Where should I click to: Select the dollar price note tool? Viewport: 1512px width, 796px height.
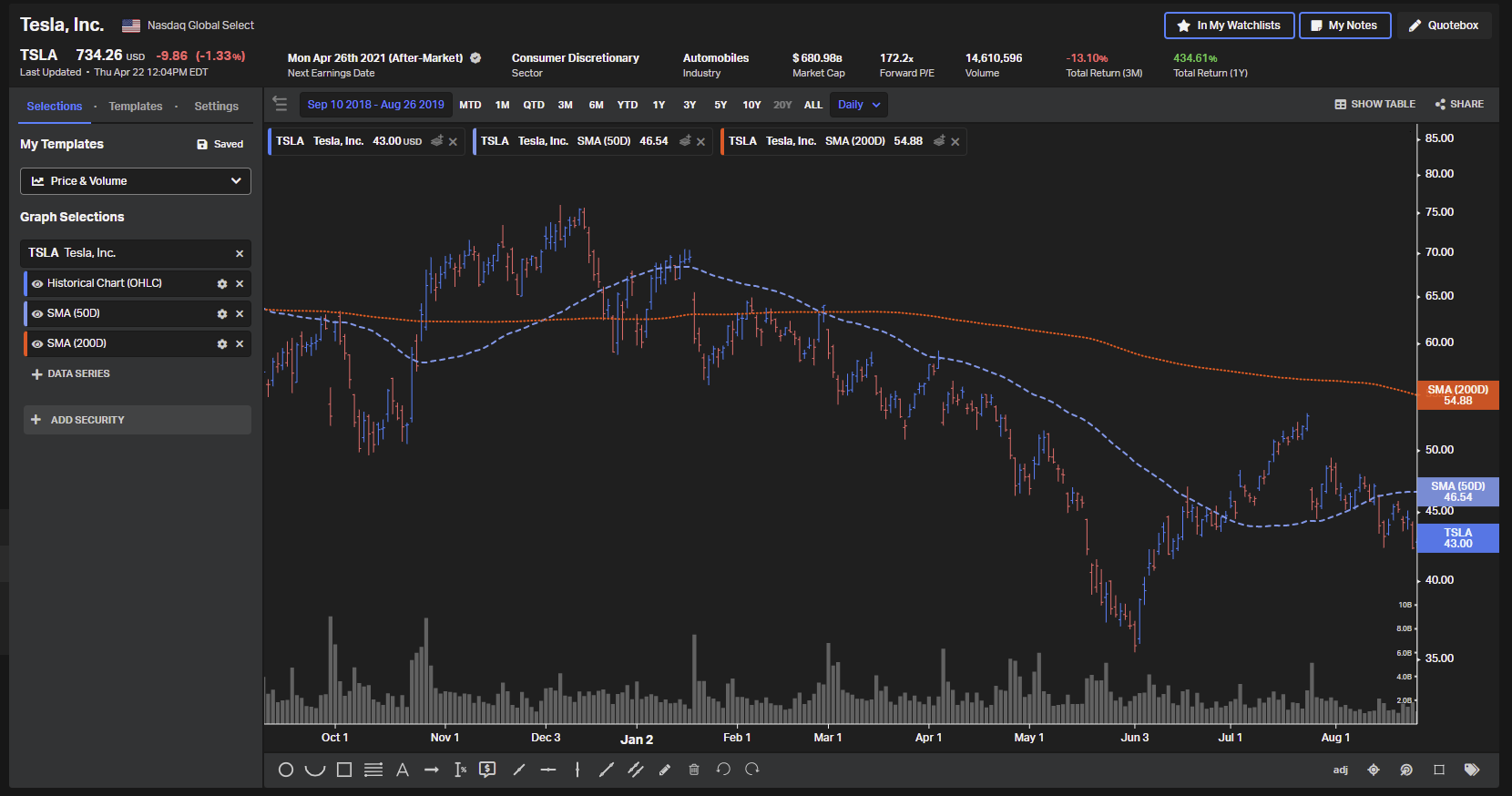487,770
